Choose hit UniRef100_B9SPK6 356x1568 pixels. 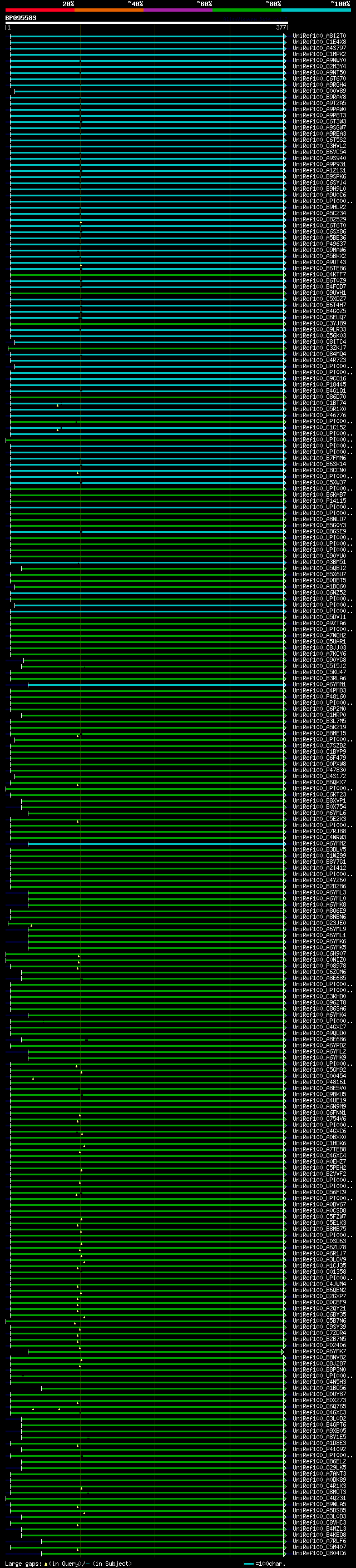click(319, 176)
